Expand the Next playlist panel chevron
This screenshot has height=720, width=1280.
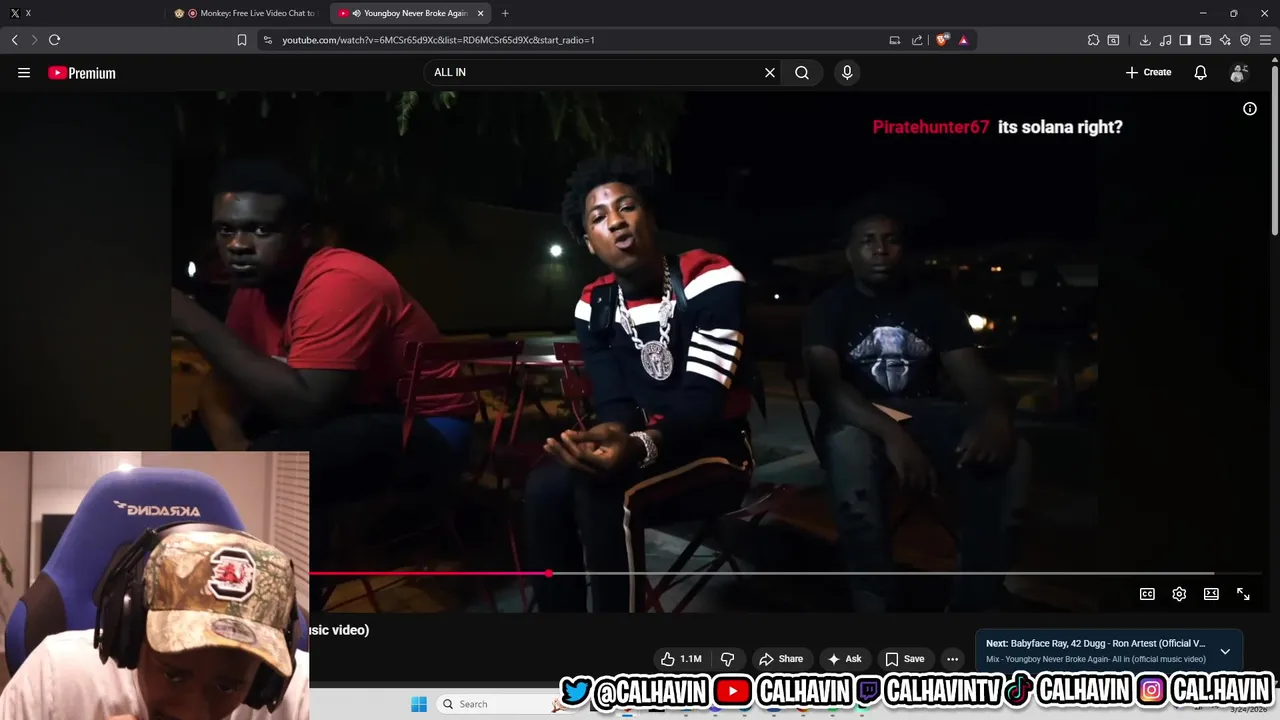pyautogui.click(x=1225, y=651)
